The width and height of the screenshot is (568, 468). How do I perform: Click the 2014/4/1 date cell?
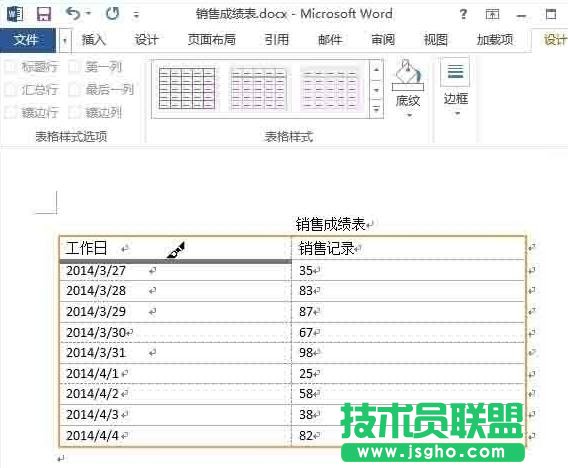[x=175, y=374]
